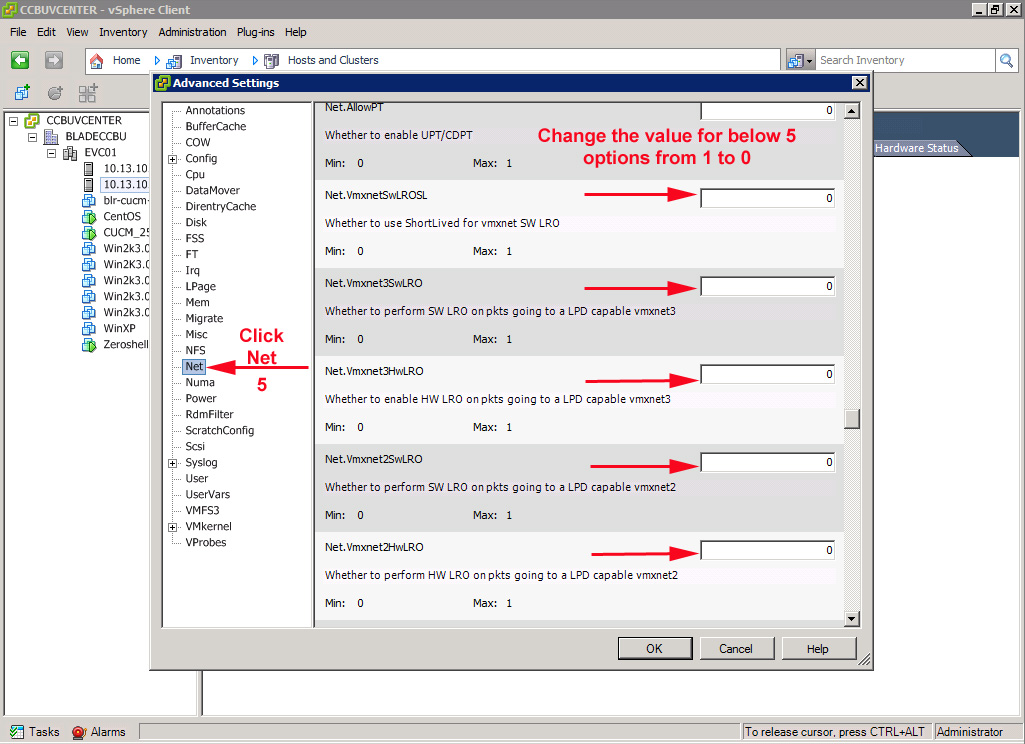Viewport: 1025px width, 744px height.
Task: Click the new datacenter toolbar icon
Action: (22, 93)
